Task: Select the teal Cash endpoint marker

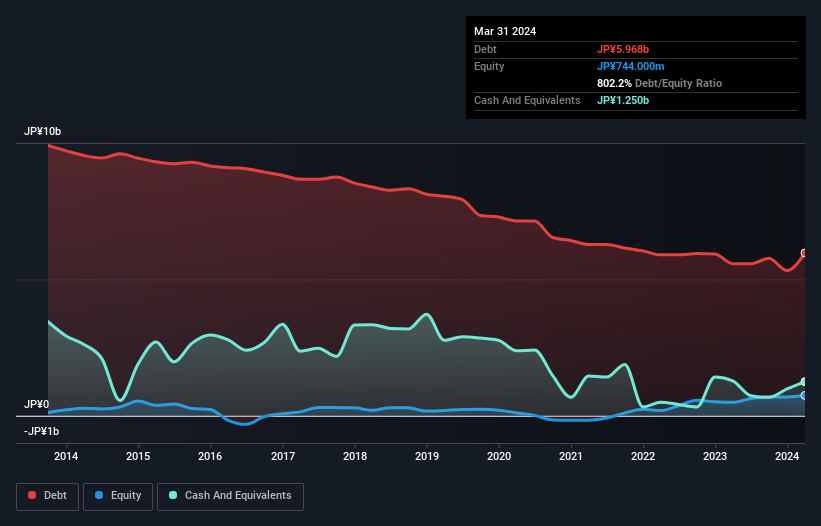Action: pos(804,382)
